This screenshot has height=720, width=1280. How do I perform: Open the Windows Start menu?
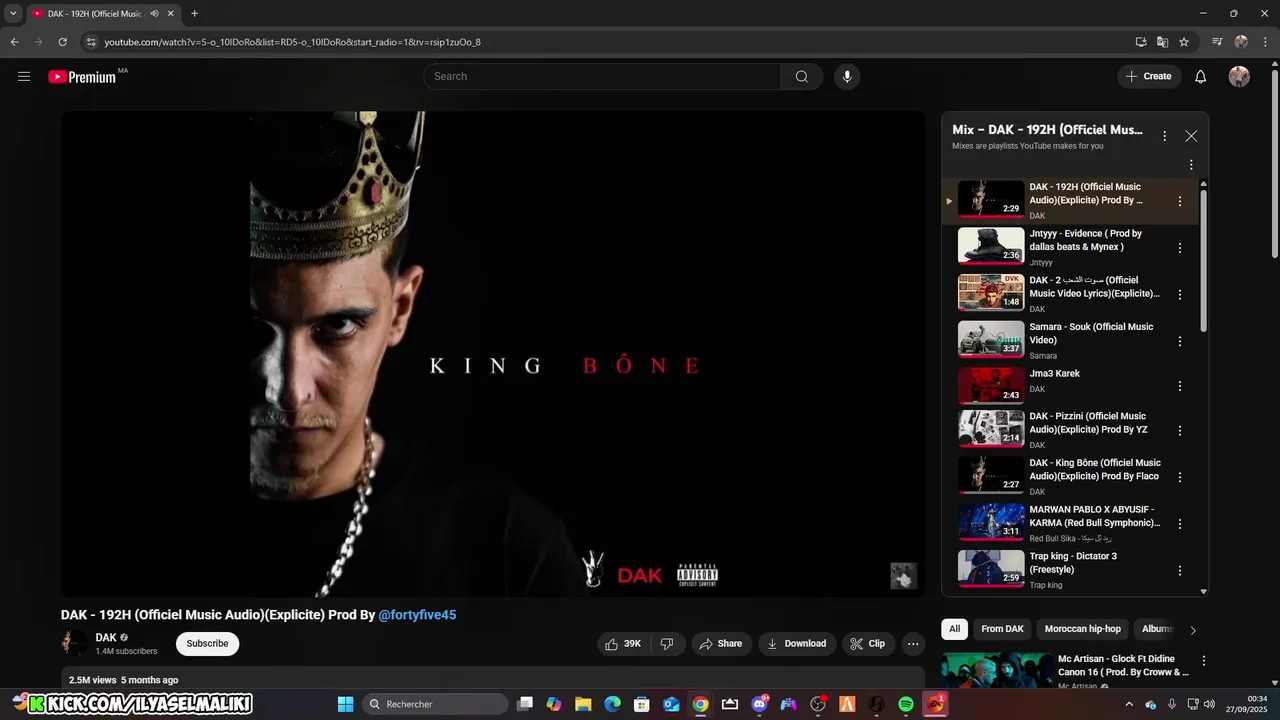coord(345,704)
